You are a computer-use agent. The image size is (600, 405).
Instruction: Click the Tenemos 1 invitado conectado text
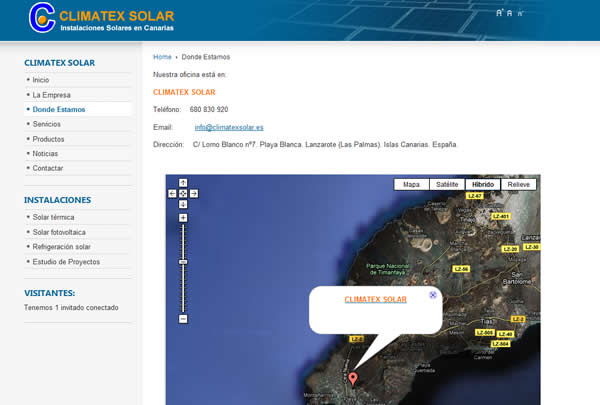pyautogui.click(x=71, y=308)
